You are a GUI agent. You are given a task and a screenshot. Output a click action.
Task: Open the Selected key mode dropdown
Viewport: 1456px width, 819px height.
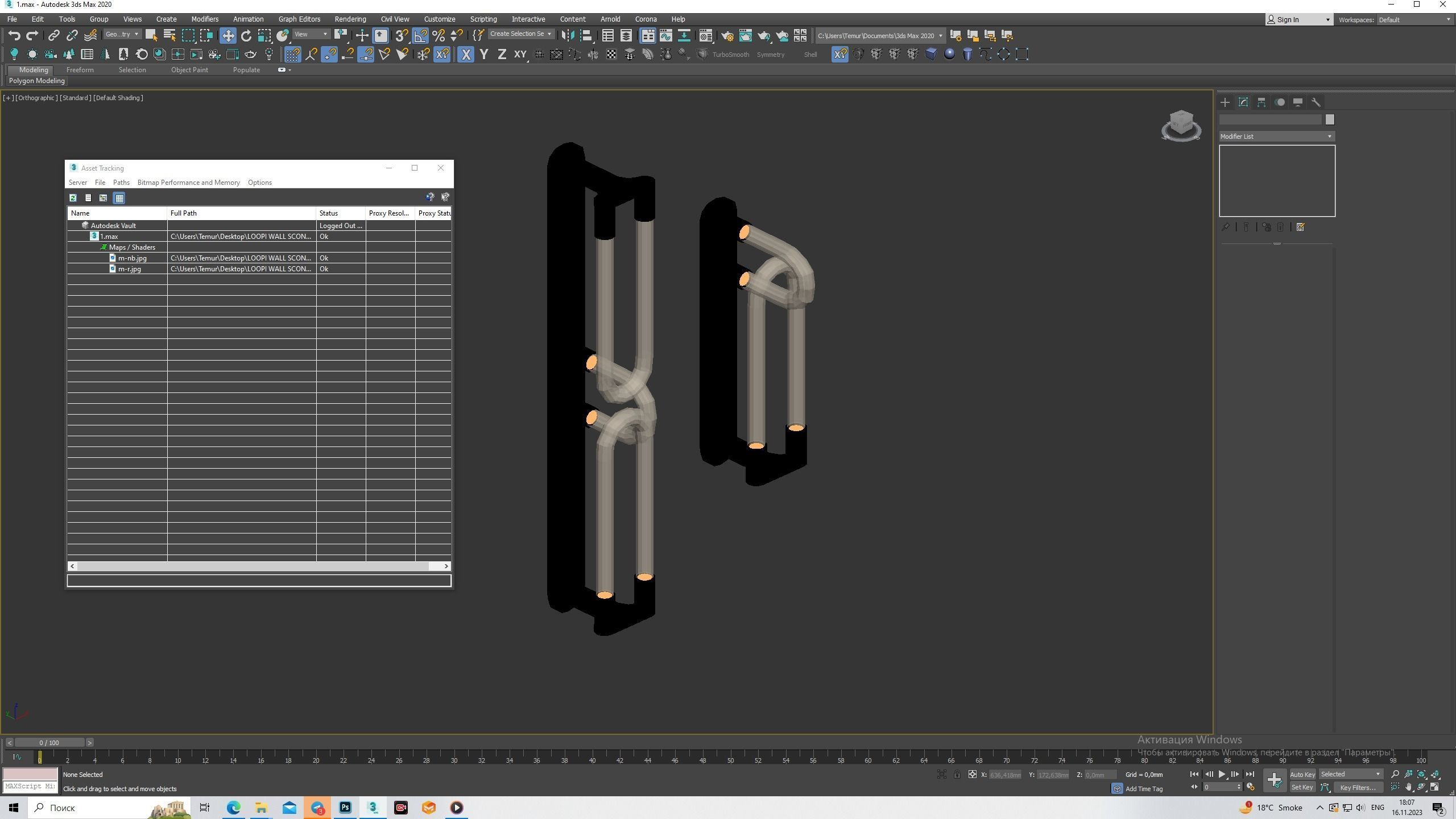pos(1350,775)
